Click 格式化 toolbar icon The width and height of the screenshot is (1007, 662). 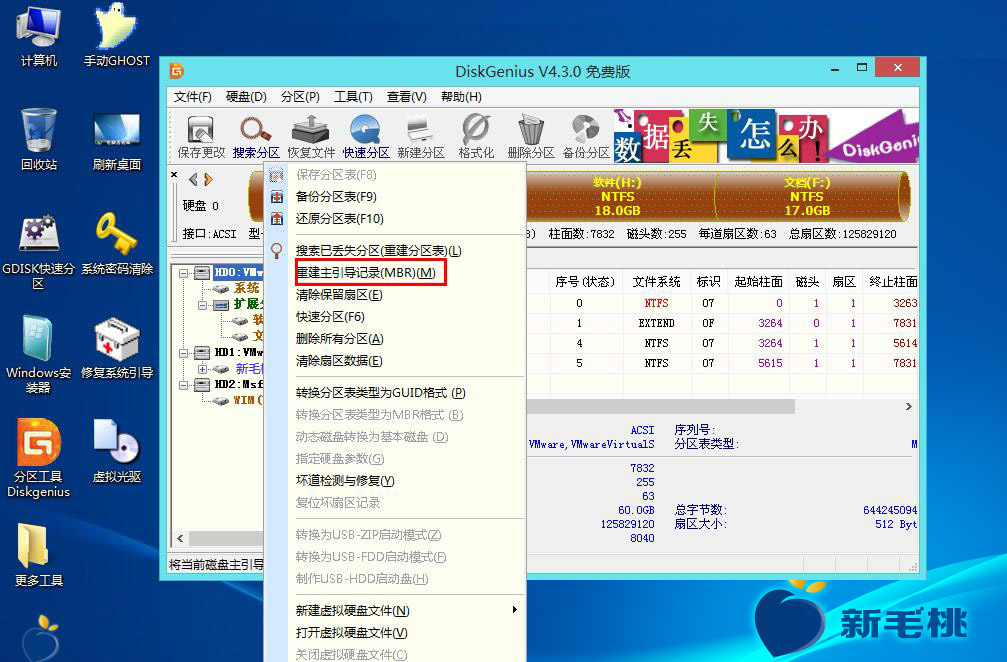[x=476, y=137]
